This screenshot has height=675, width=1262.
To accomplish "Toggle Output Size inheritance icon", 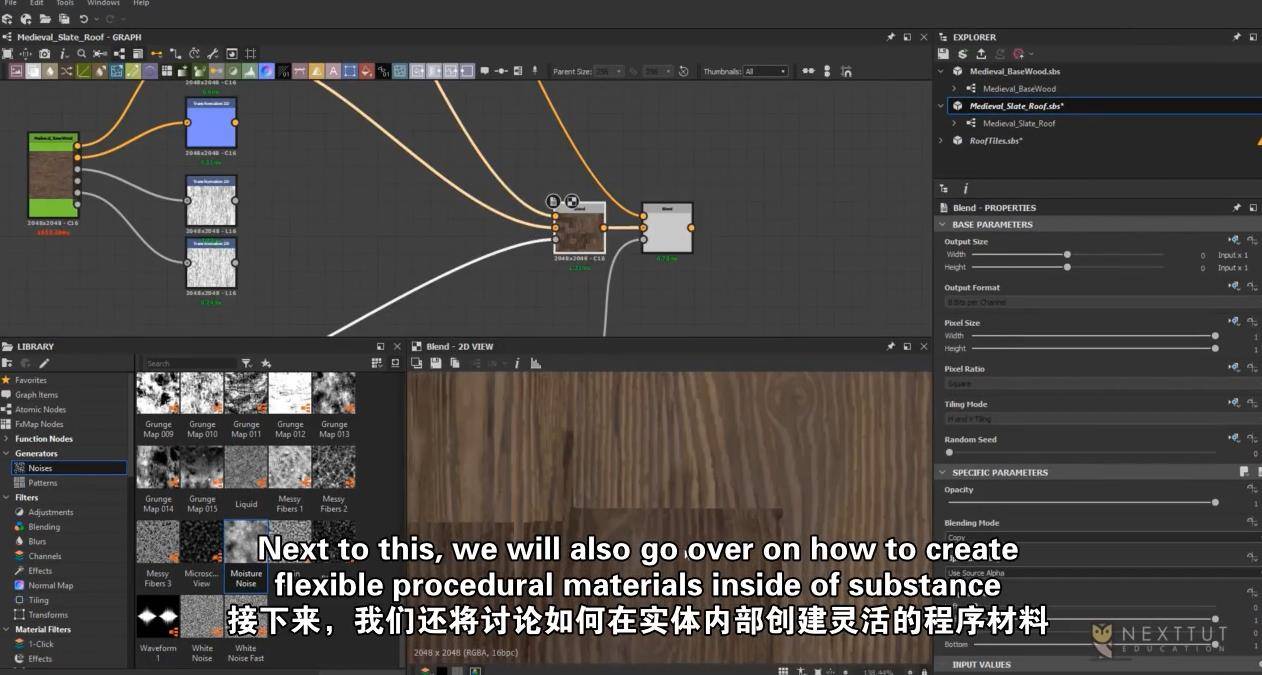I will [x=1234, y=240].
